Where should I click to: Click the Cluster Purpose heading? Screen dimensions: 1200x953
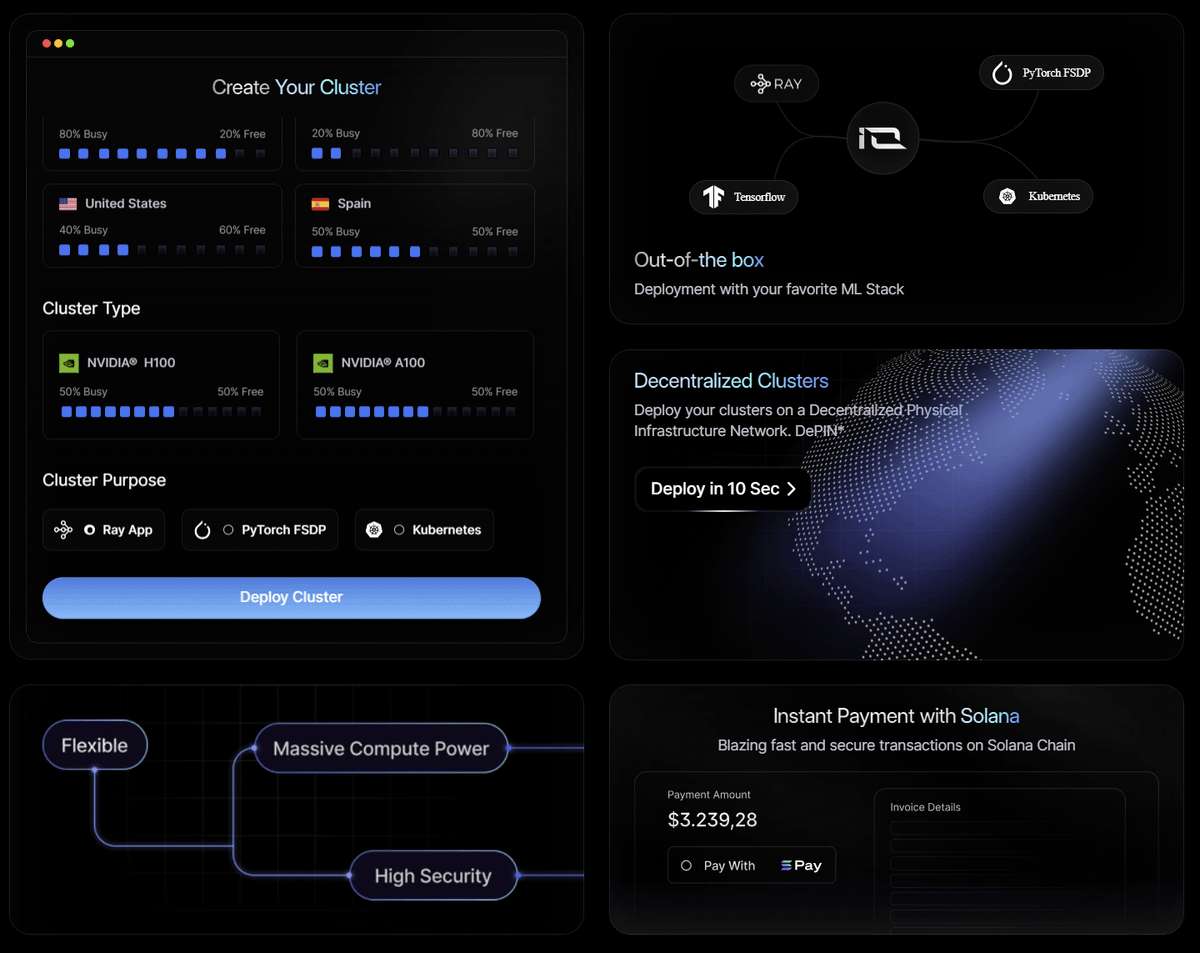point(104,480)
